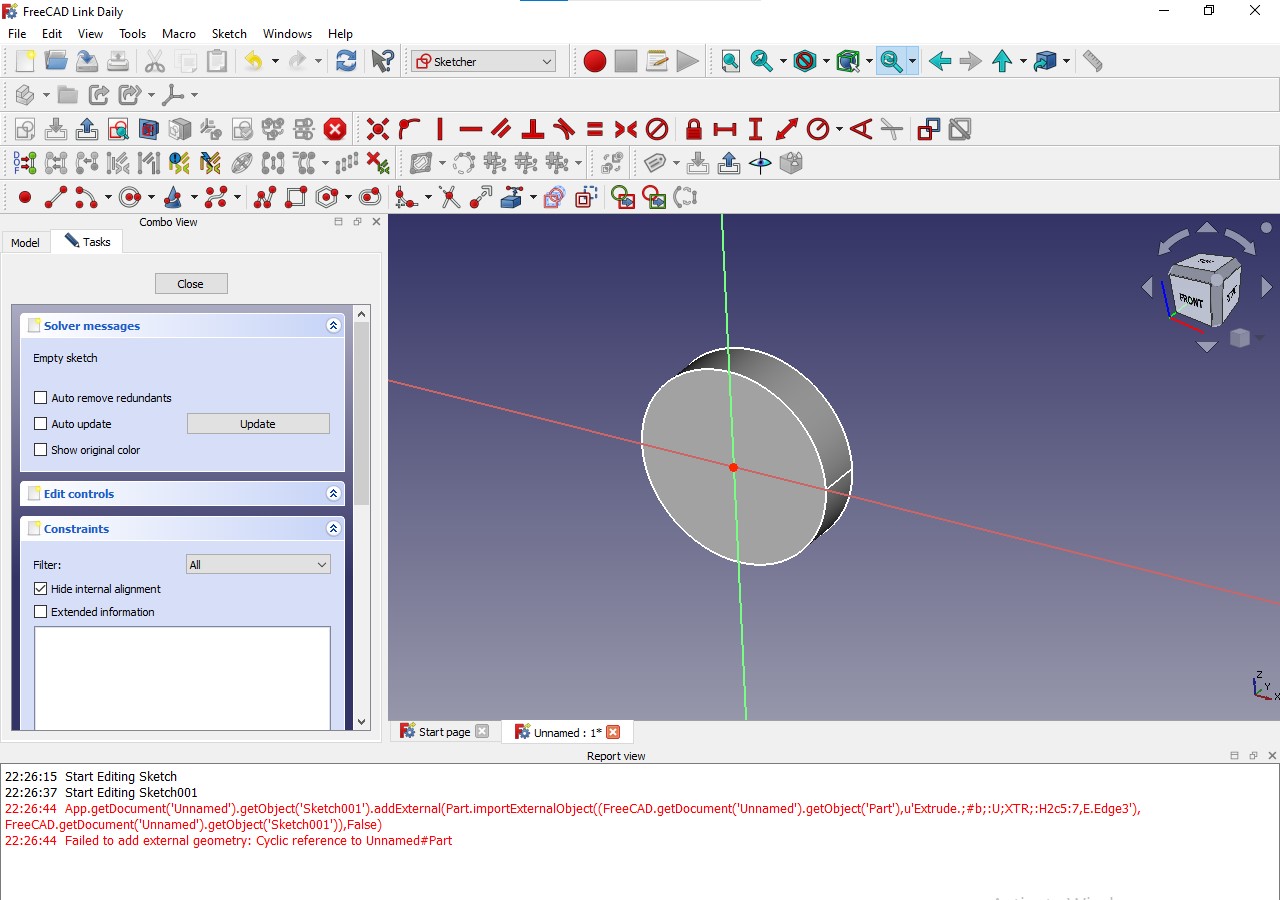Viewport: 1280px width, 900px height.
Task: Switch to the Model tab
Action: point(25,242)
